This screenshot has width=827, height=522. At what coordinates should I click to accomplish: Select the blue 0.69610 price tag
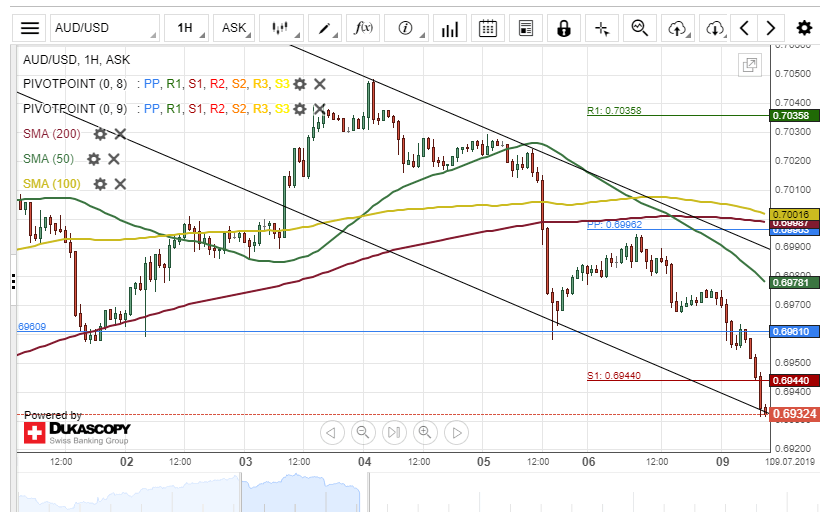(794, 332)
